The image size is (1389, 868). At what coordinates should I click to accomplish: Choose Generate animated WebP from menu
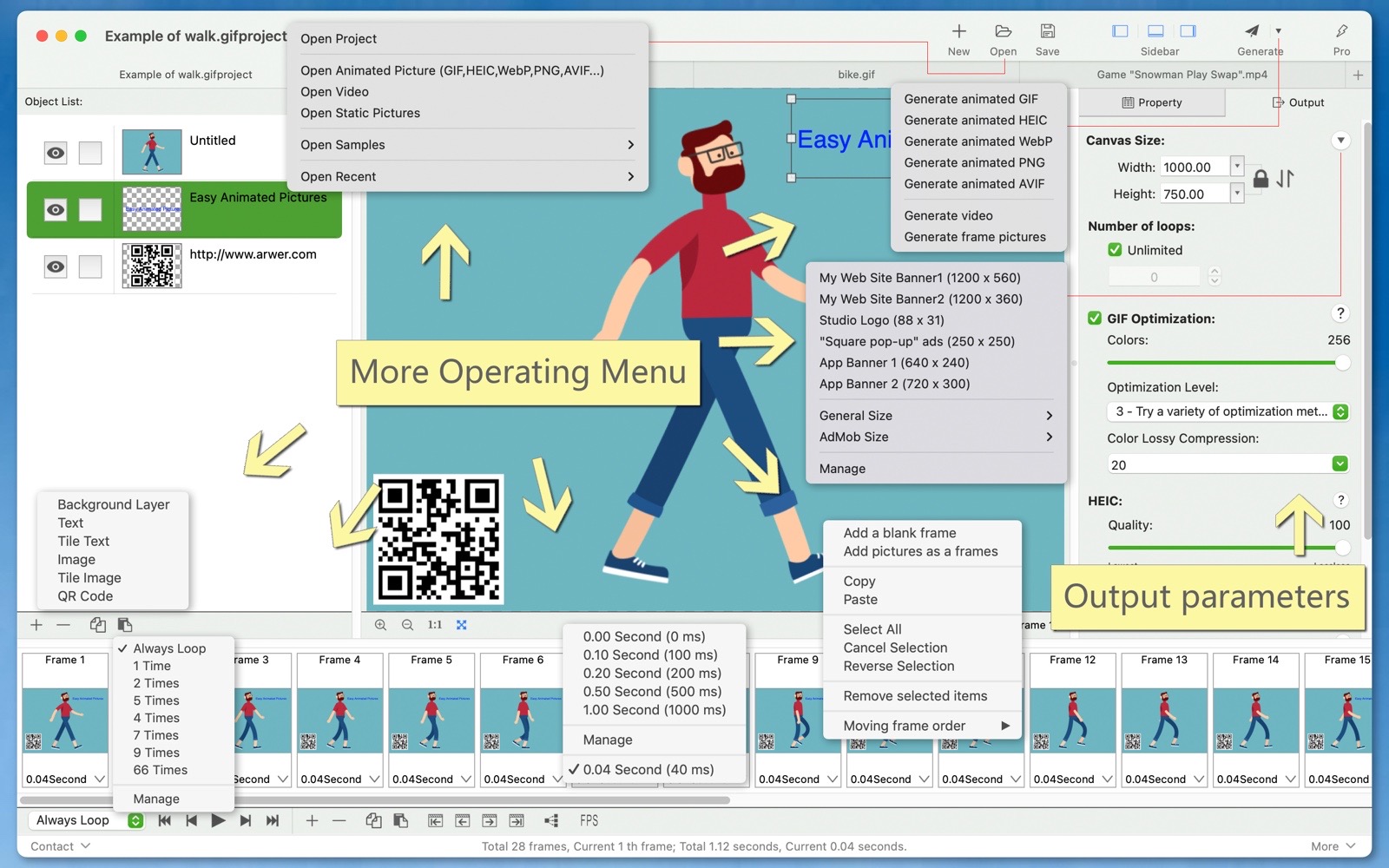point(978,141)
